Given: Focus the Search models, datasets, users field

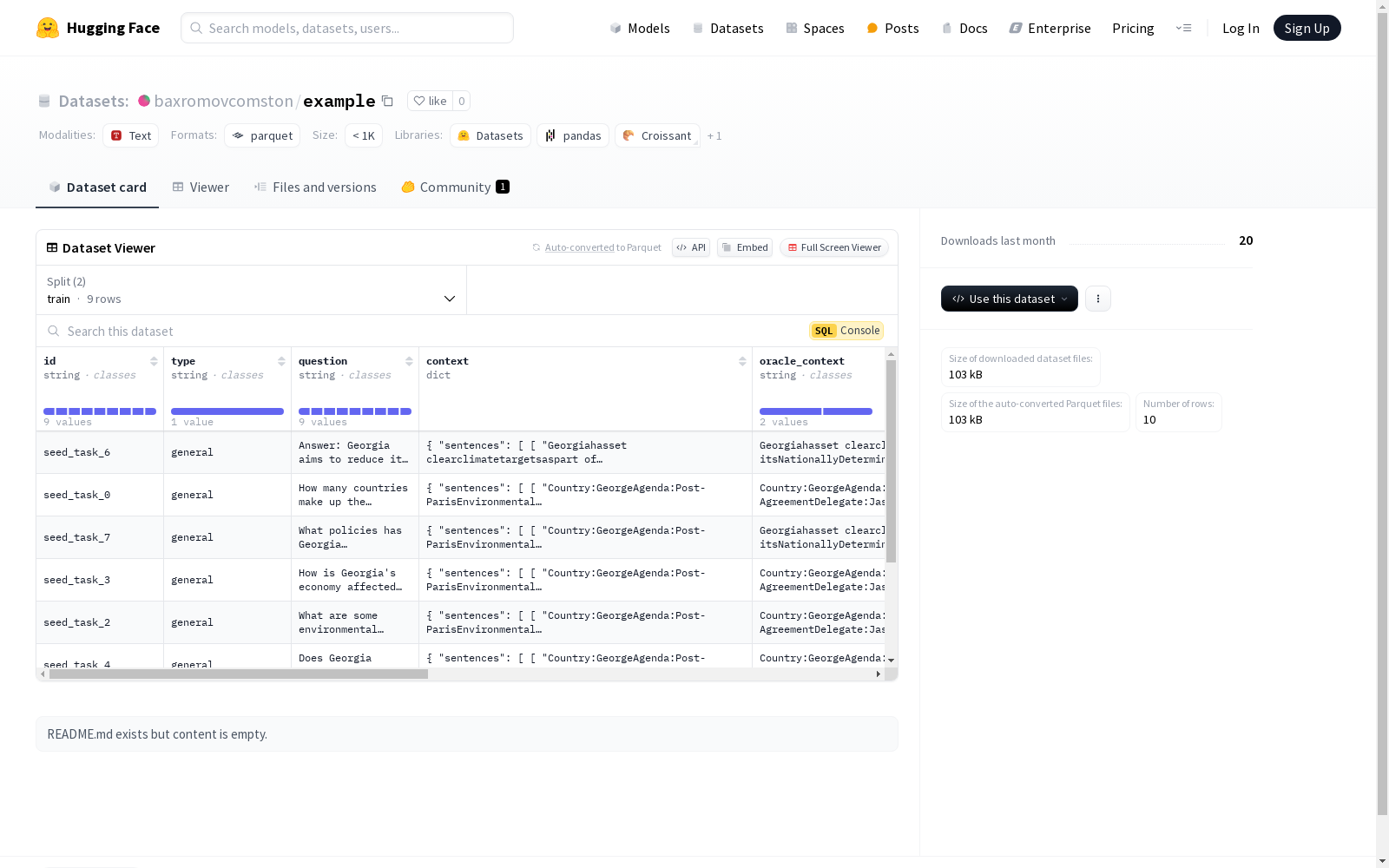Looking at the screenshot, I should tap(347, 28).
